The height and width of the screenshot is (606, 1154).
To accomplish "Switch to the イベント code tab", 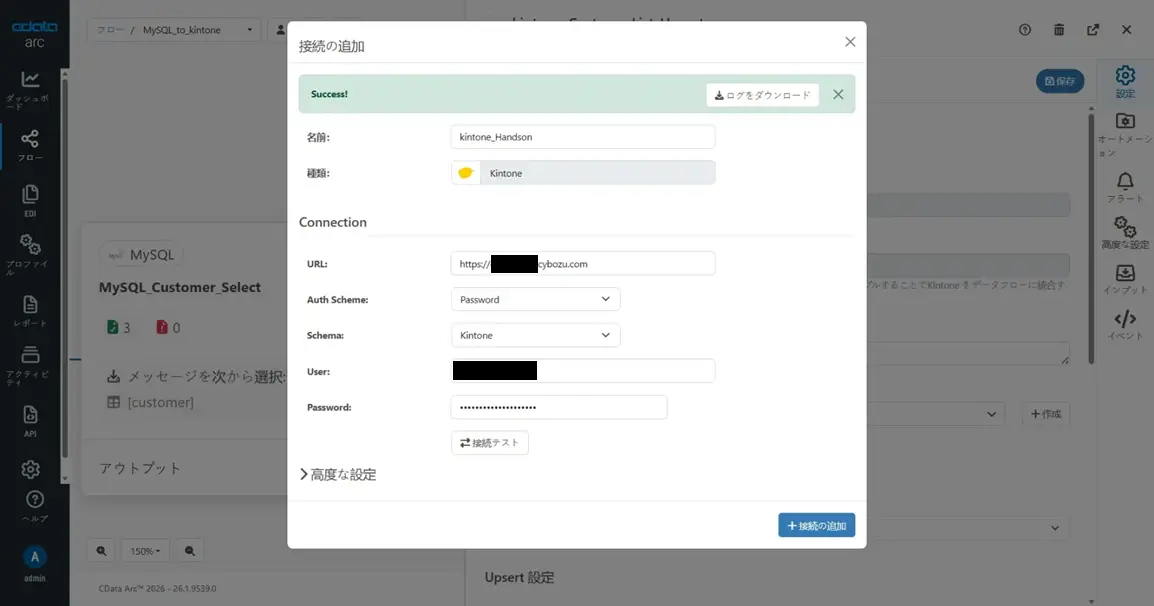I will click(1125, 325).
